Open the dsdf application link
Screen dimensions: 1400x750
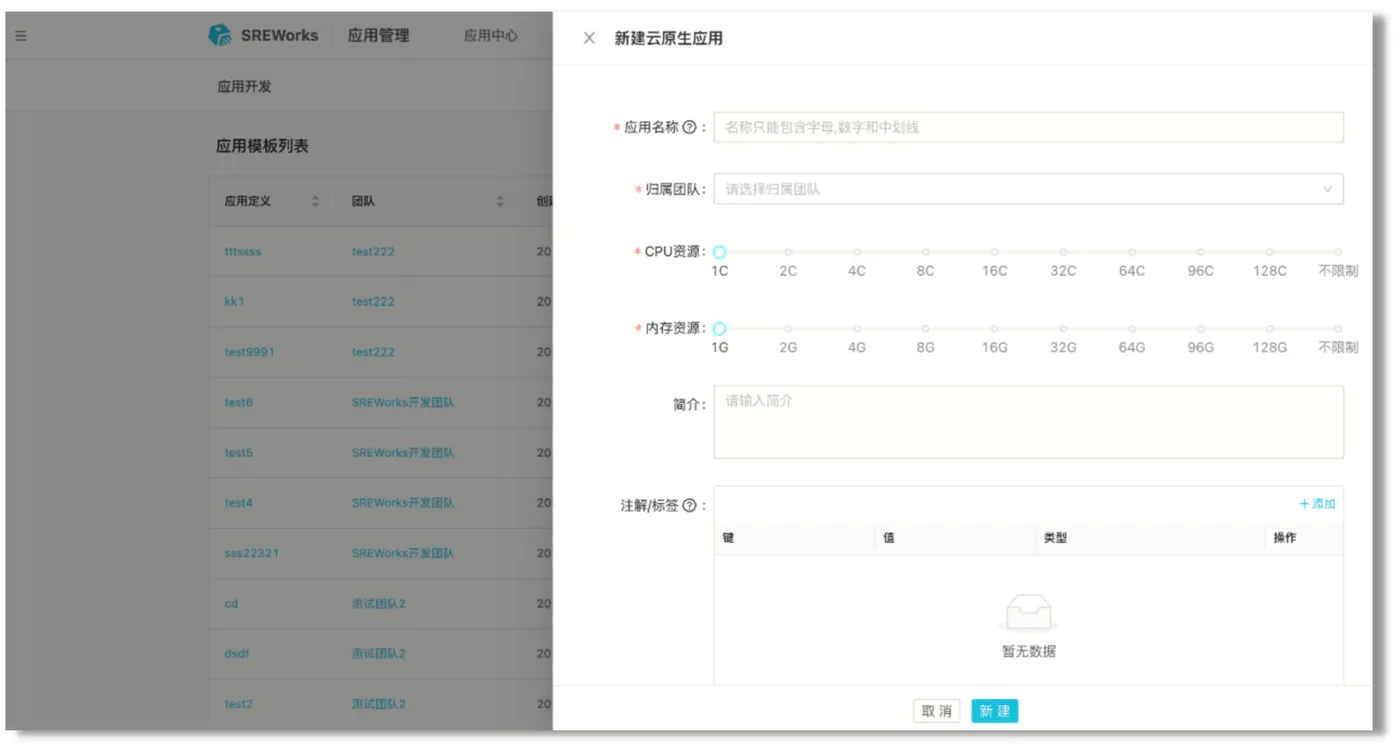click(x=236, y=654)
